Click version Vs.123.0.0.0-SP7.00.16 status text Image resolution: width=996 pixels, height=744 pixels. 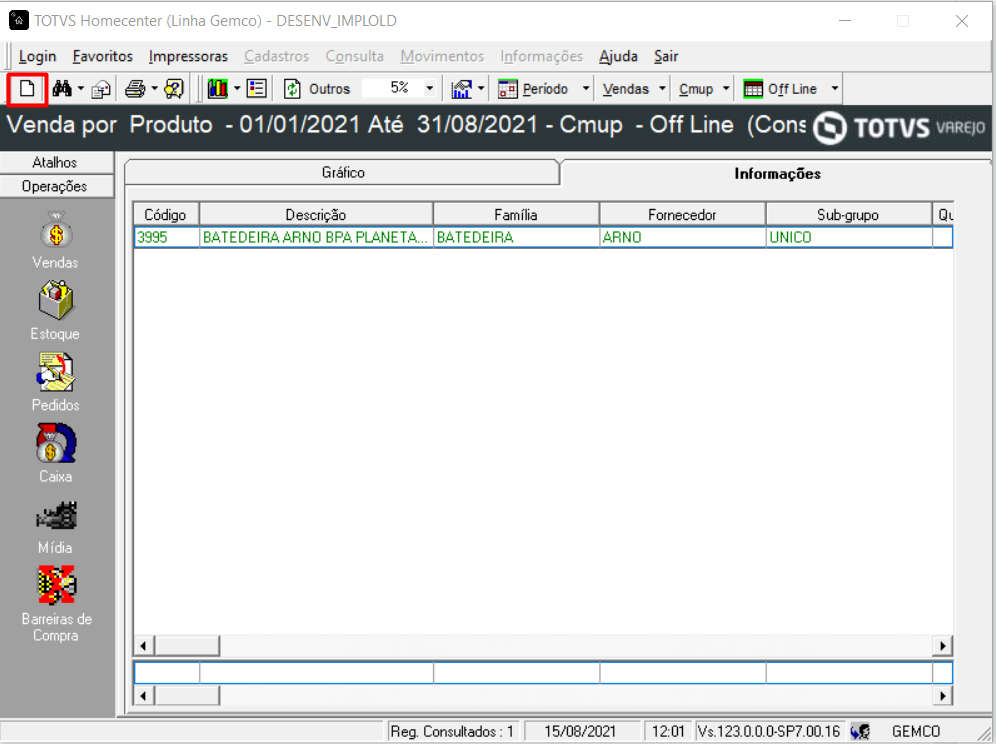coord(769,731)
